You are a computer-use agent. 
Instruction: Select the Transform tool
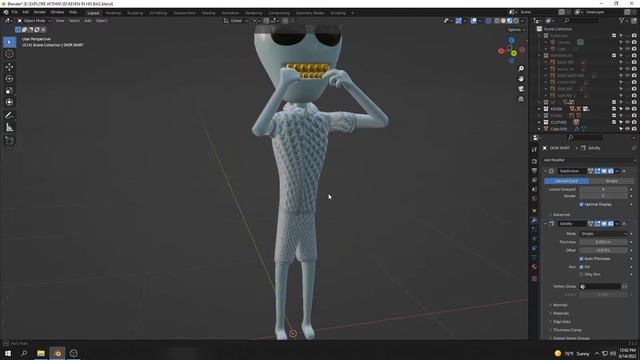pos(9,102)
